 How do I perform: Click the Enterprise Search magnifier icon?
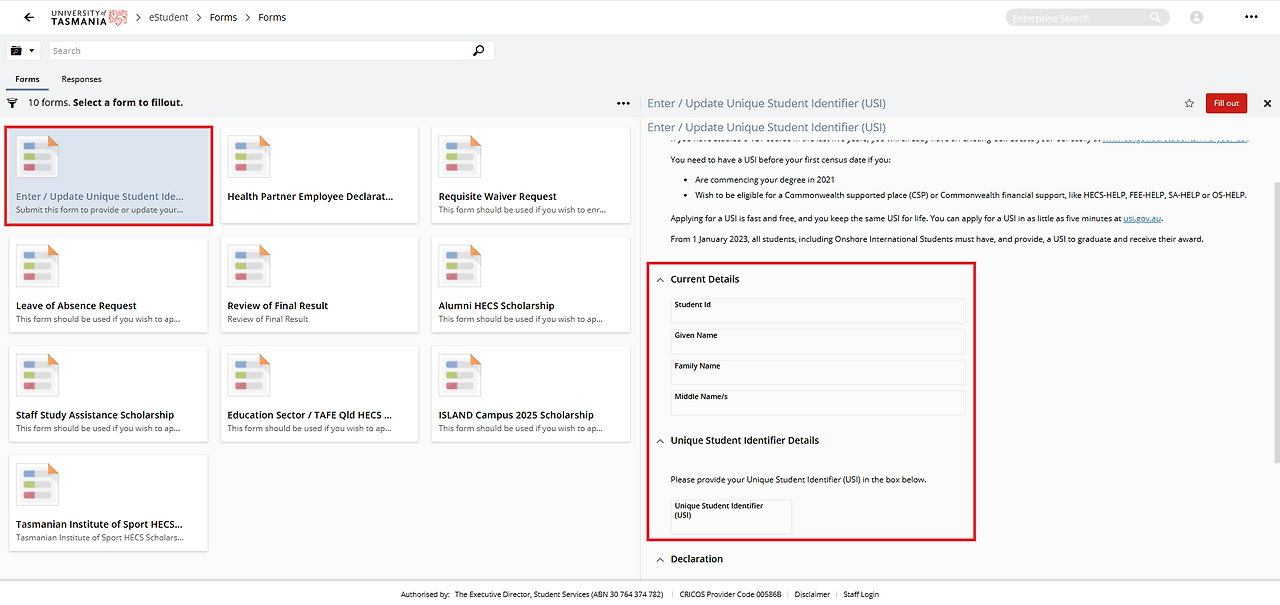click(x=1156, y=18)
